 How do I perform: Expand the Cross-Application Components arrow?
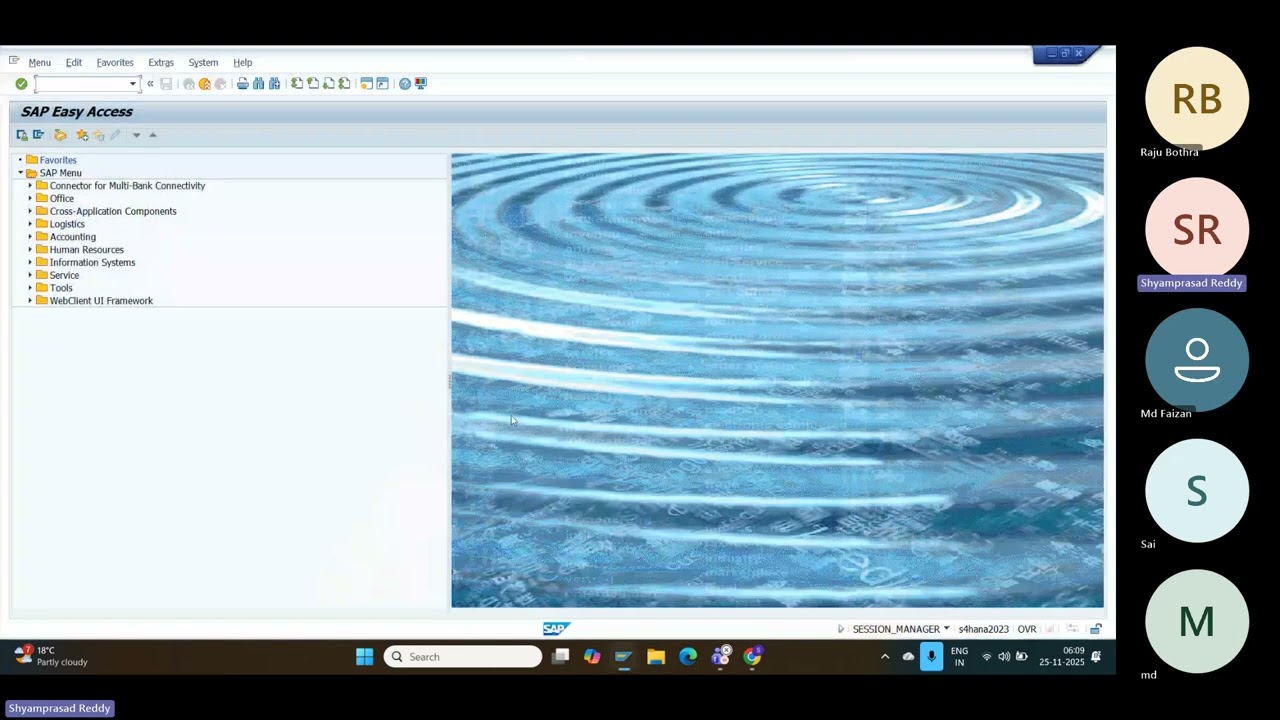pos(30,211)
